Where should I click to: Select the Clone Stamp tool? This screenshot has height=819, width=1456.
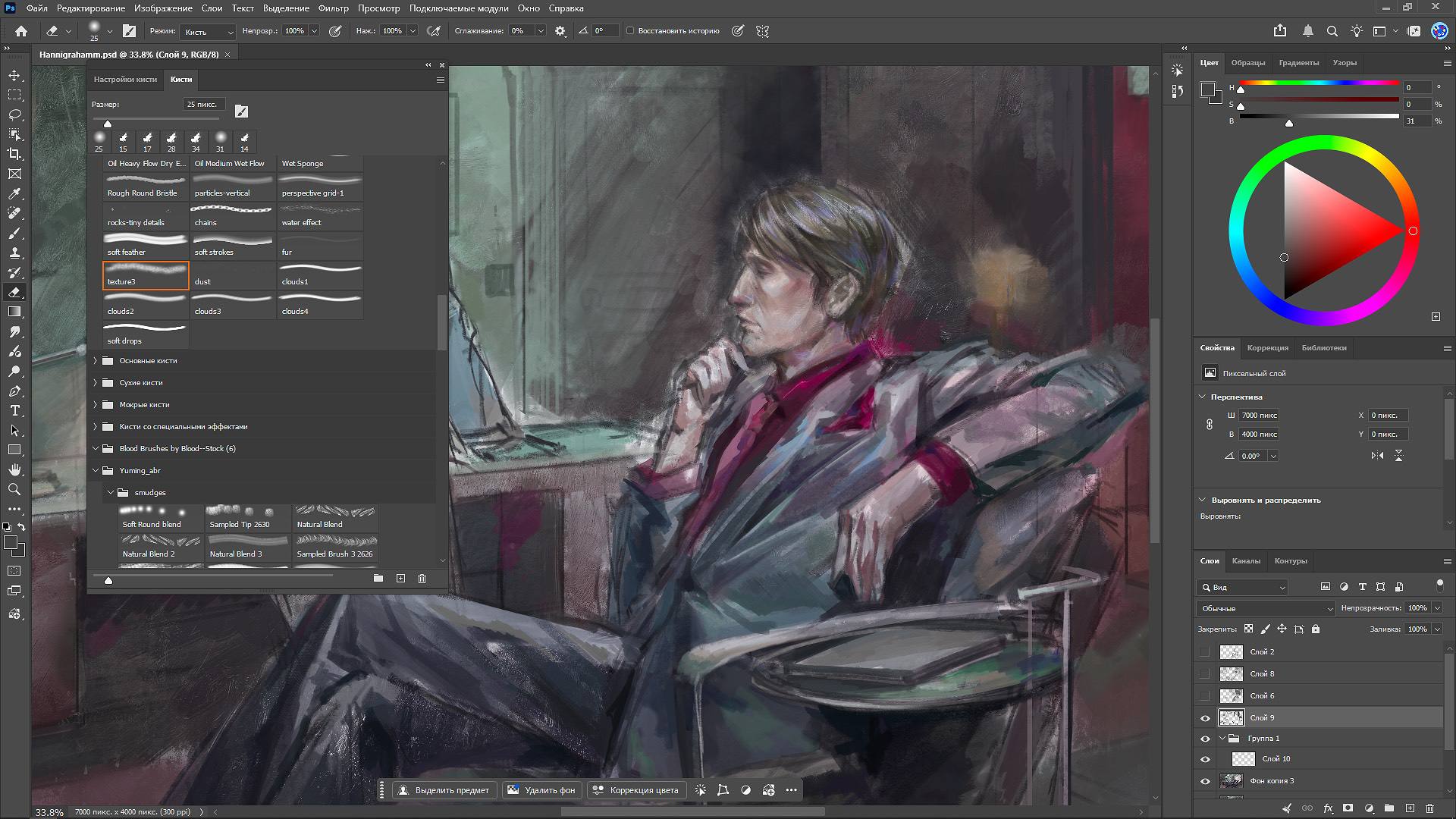click(14, 253)
